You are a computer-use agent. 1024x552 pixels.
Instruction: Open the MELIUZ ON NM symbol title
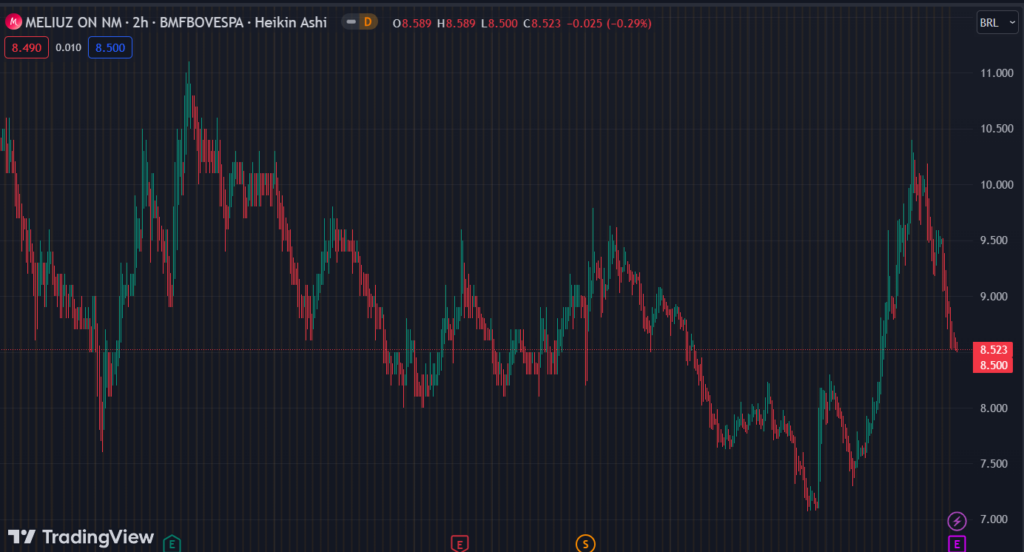point(73,22)
